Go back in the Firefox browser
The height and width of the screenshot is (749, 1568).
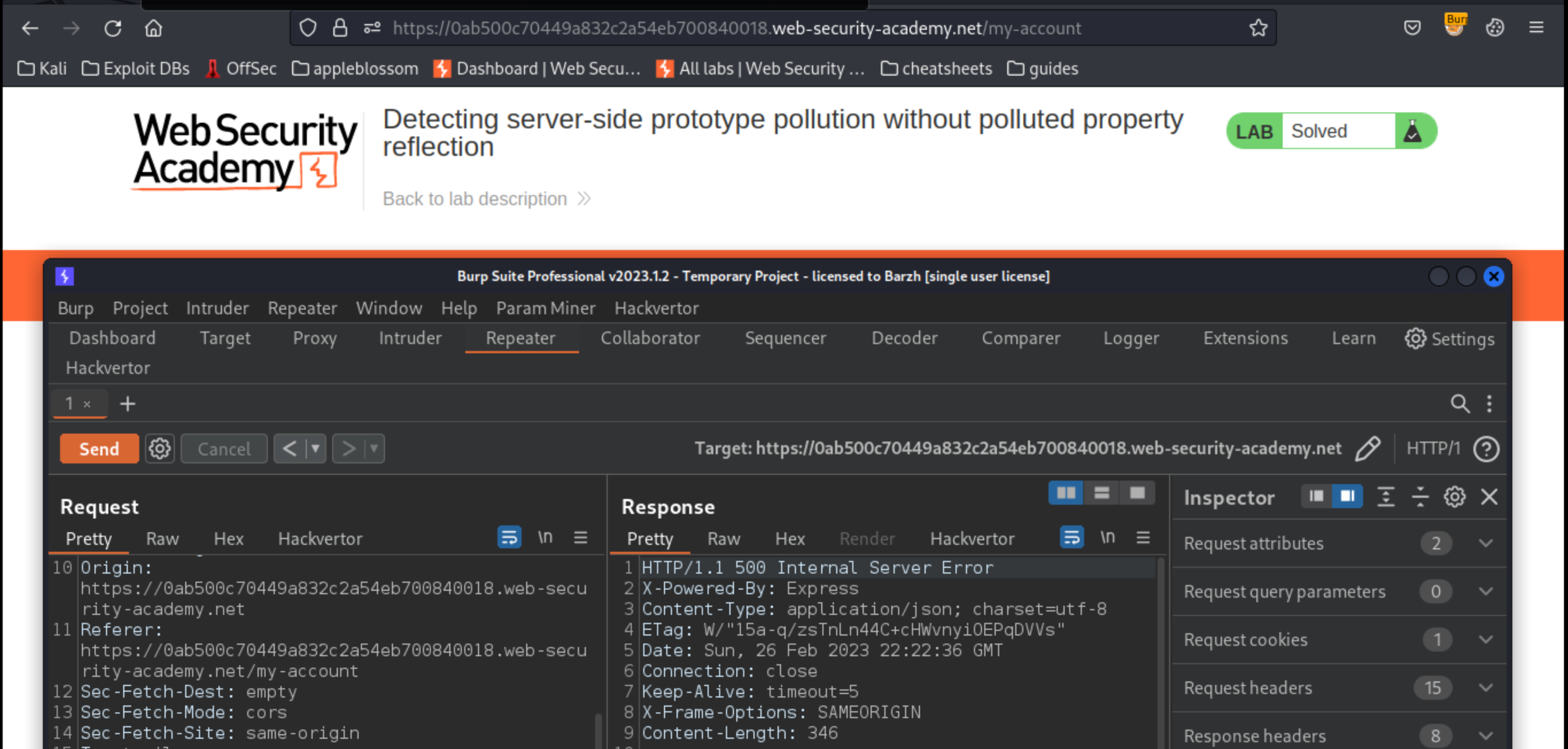pyautogui.click(x=30, y=28)
